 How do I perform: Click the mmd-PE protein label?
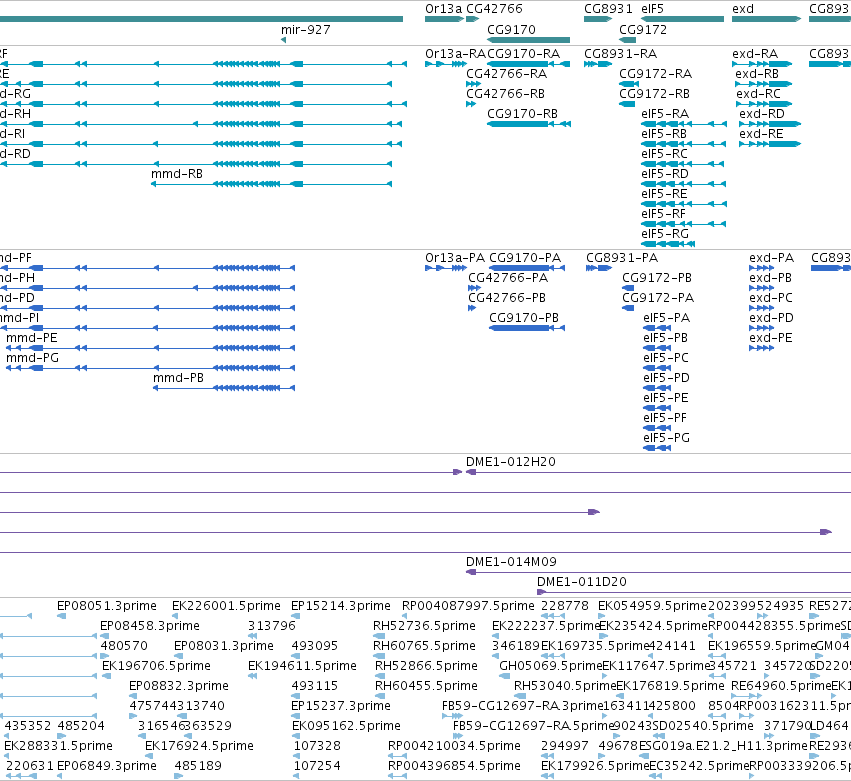(31, 338)
